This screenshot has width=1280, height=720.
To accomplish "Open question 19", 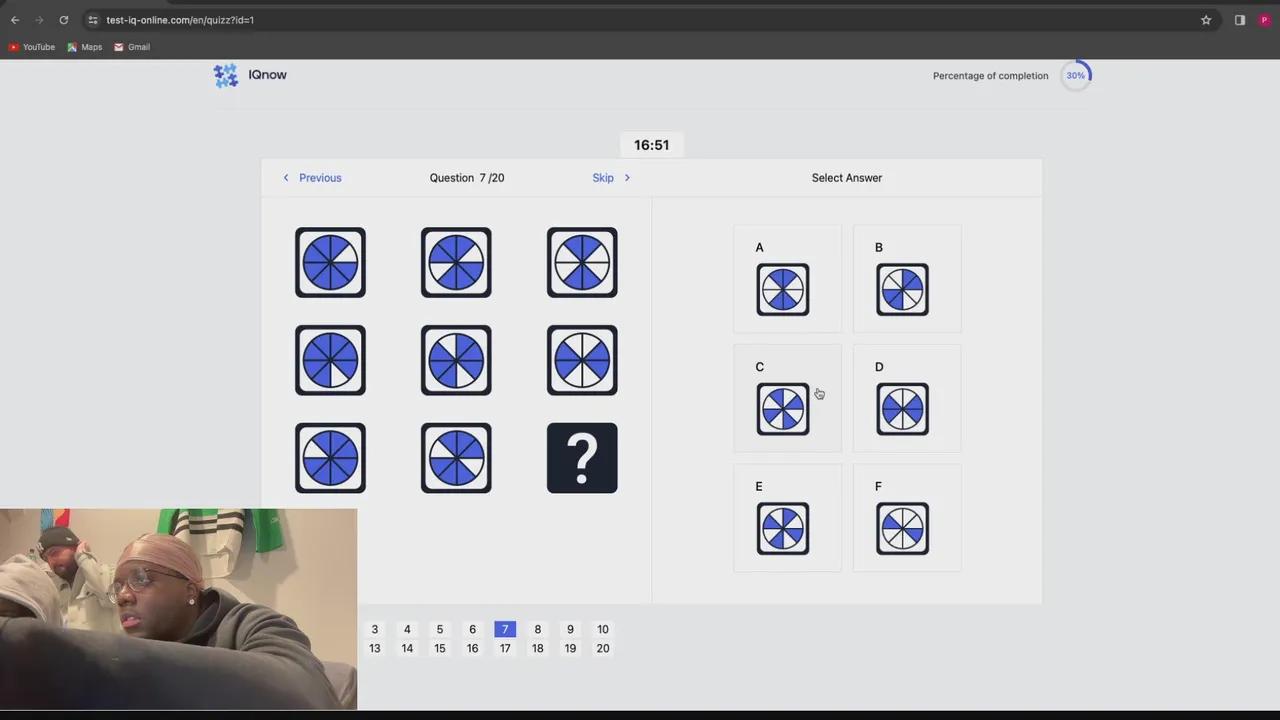I will click(570, 648).
